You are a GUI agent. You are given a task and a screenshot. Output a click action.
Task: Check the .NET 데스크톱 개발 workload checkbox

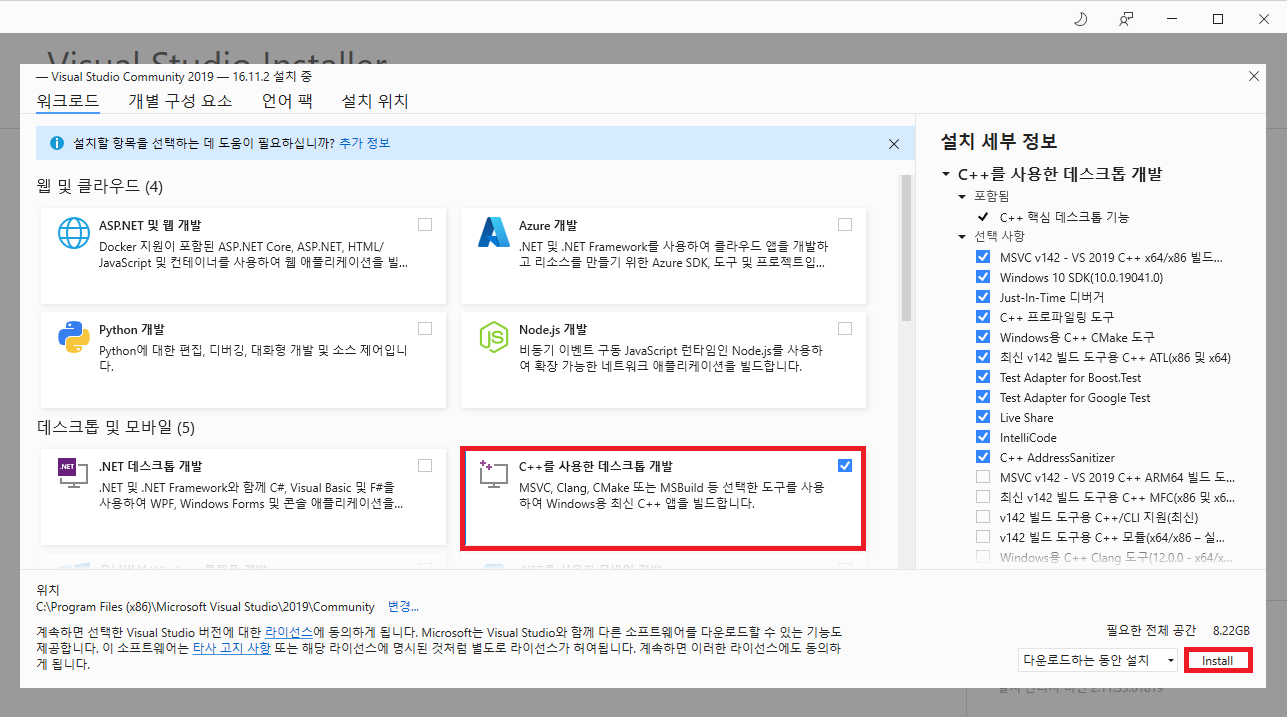pos(425,465)
